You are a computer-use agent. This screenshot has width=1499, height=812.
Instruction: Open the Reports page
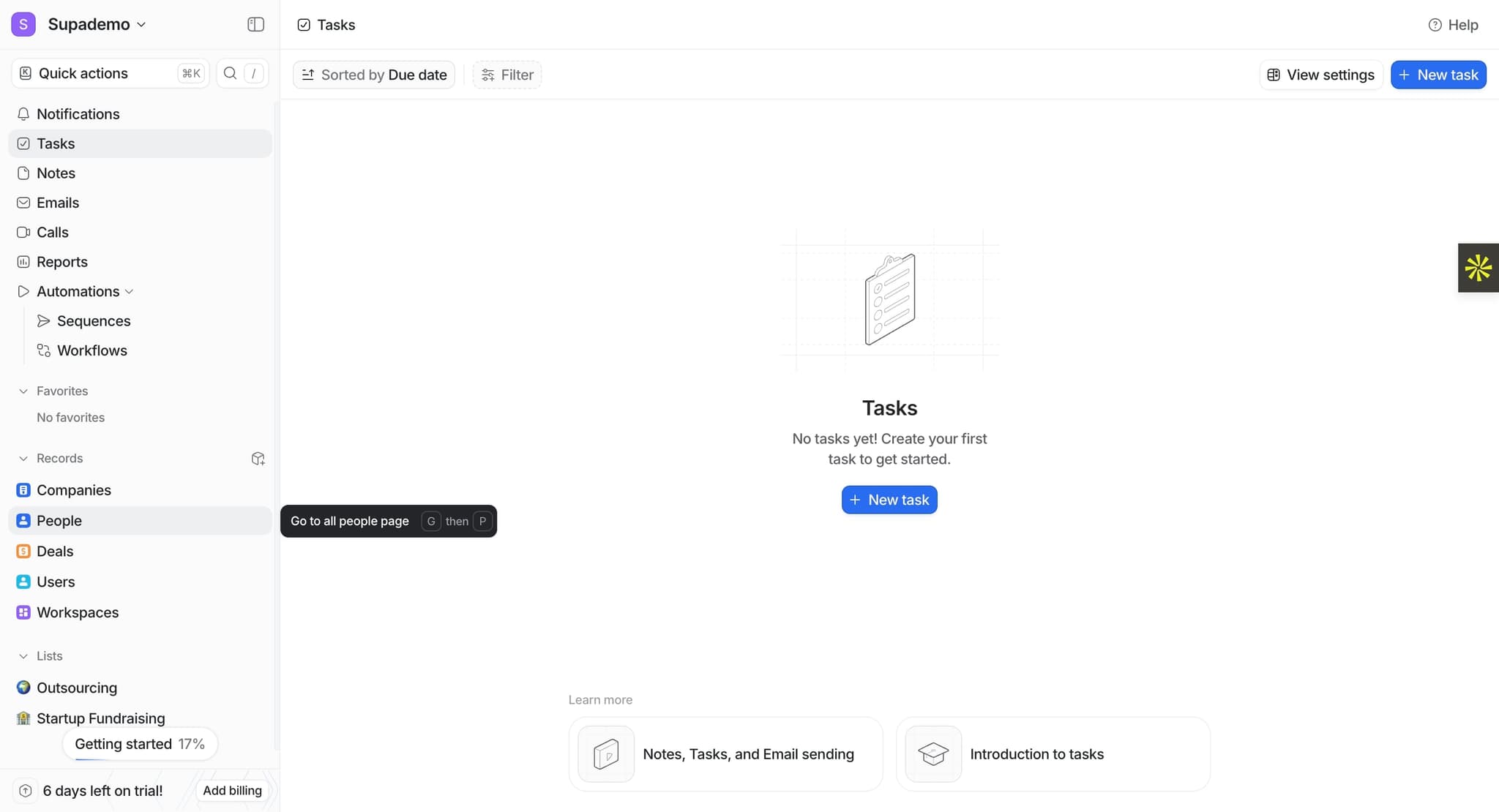(x=61, y=262)
